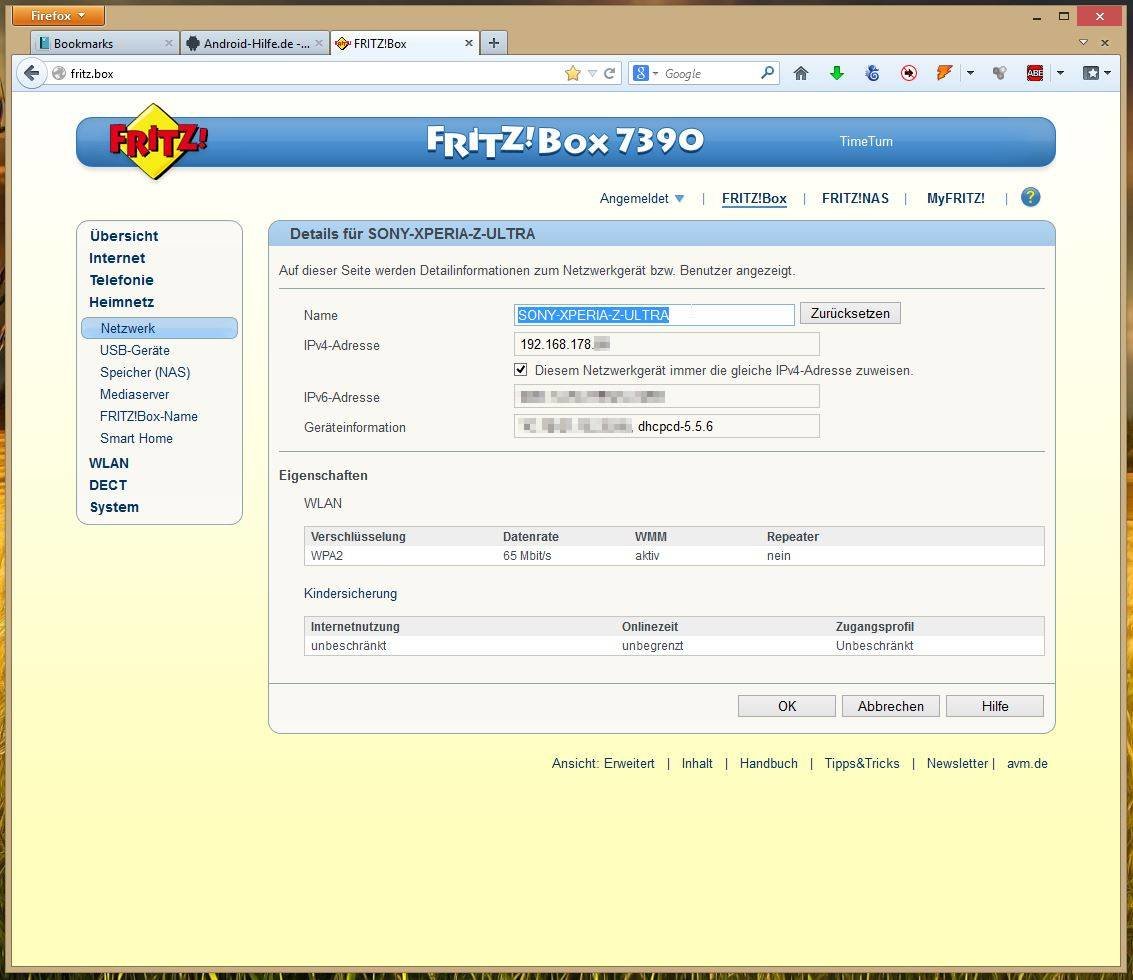
Task: Open Heimnetz section in sidebar
Action: click(121, 302)
